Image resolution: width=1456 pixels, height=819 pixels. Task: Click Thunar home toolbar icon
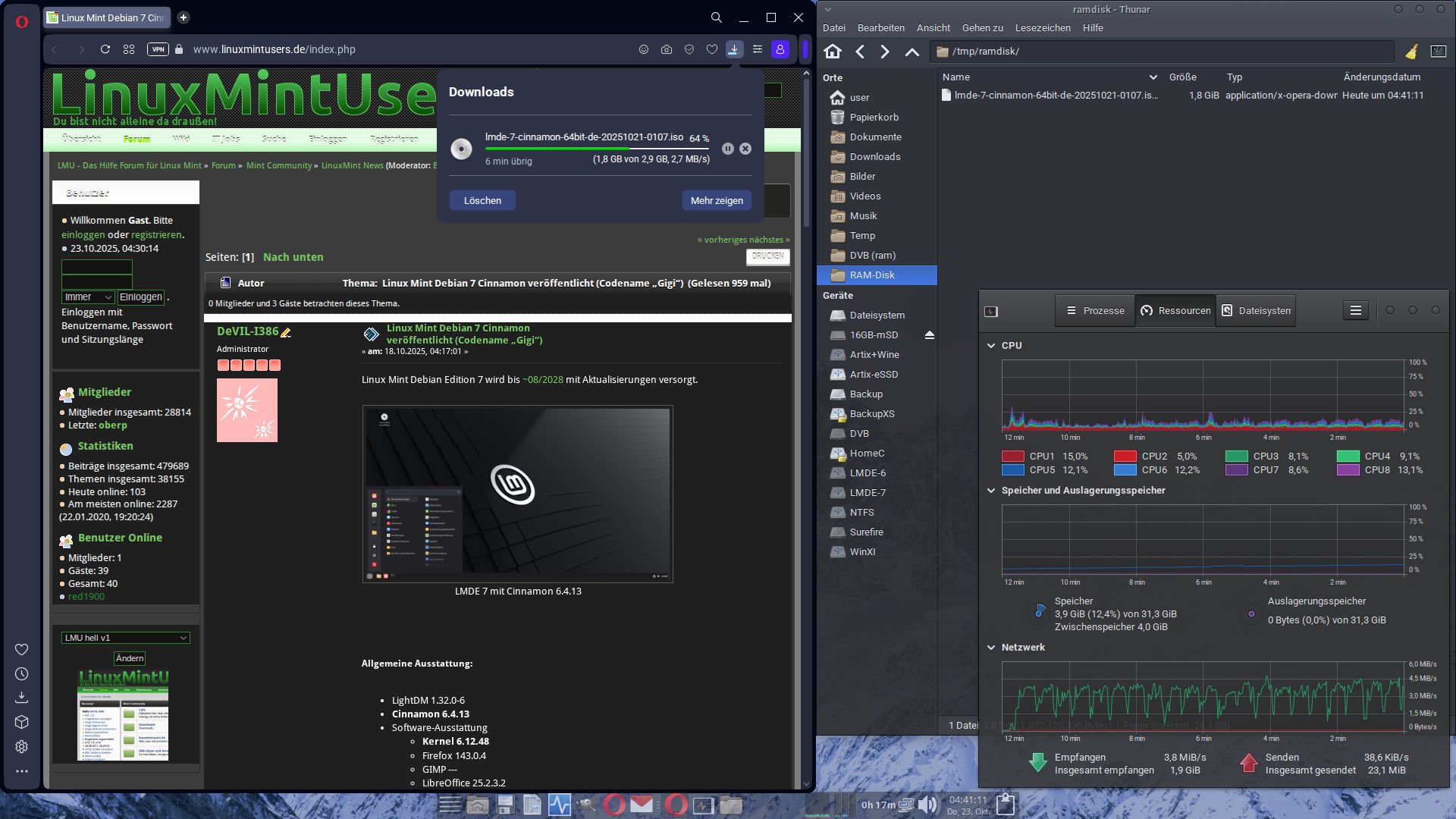(x=833, y=51)
